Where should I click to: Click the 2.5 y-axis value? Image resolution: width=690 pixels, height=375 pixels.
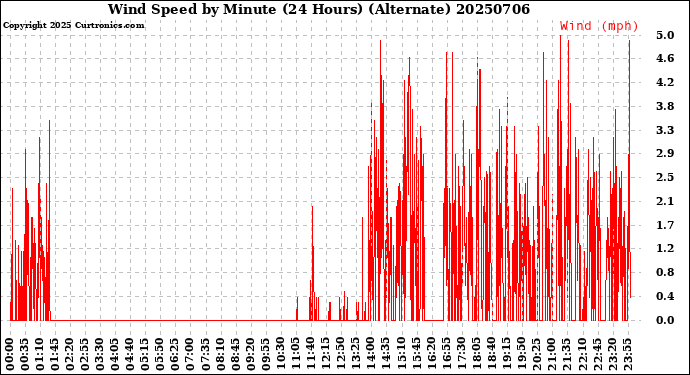pyautogui.click(x=665, y=177)
